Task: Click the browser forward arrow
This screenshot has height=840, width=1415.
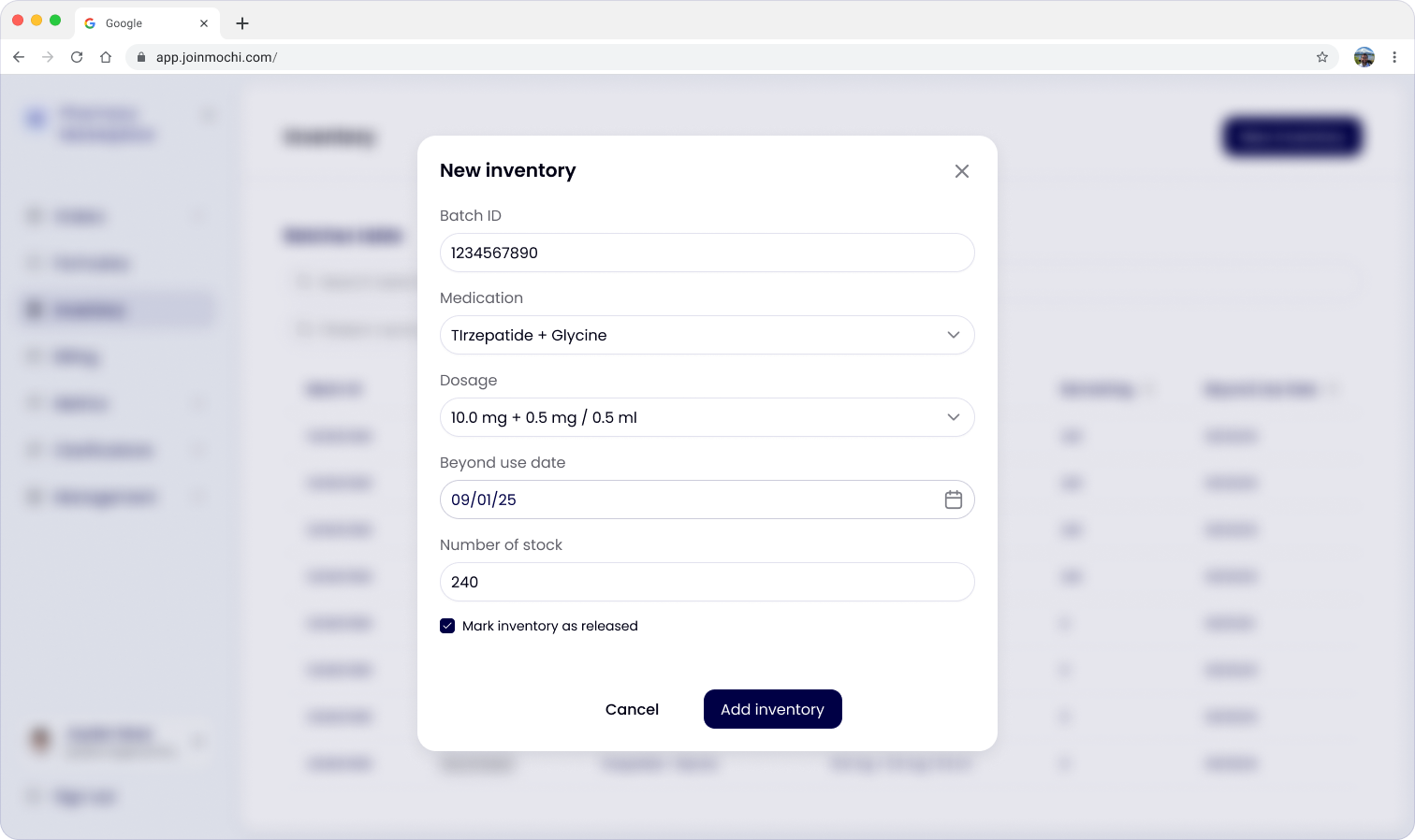Action: 48,57
